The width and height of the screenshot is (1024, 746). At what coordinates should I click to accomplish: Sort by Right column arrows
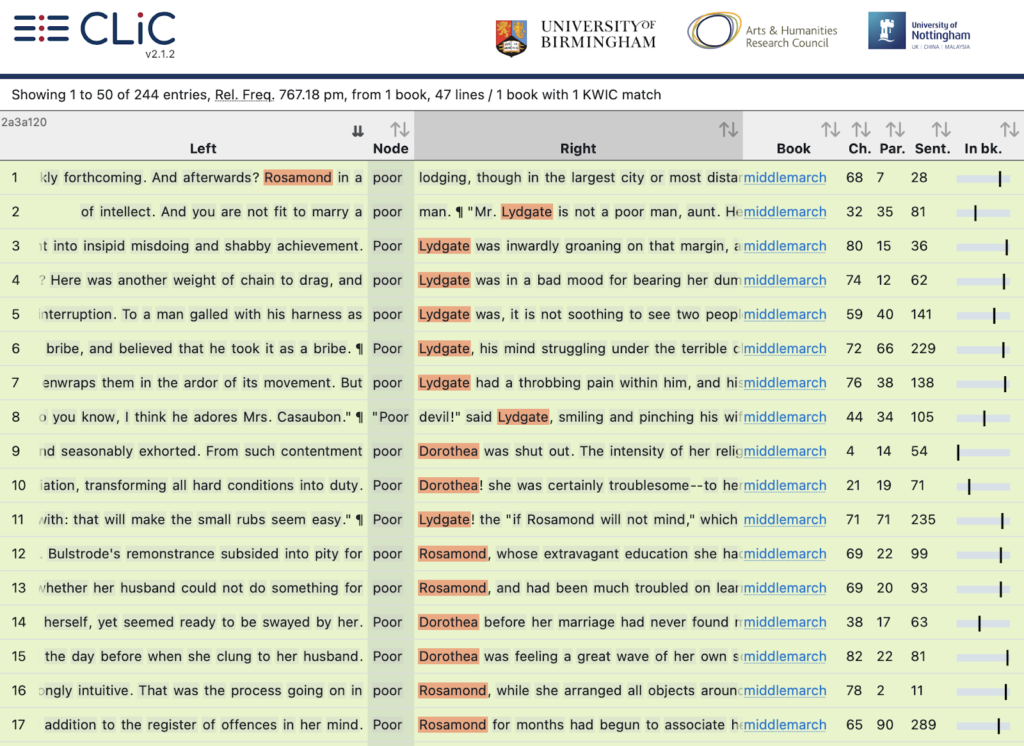729,130
